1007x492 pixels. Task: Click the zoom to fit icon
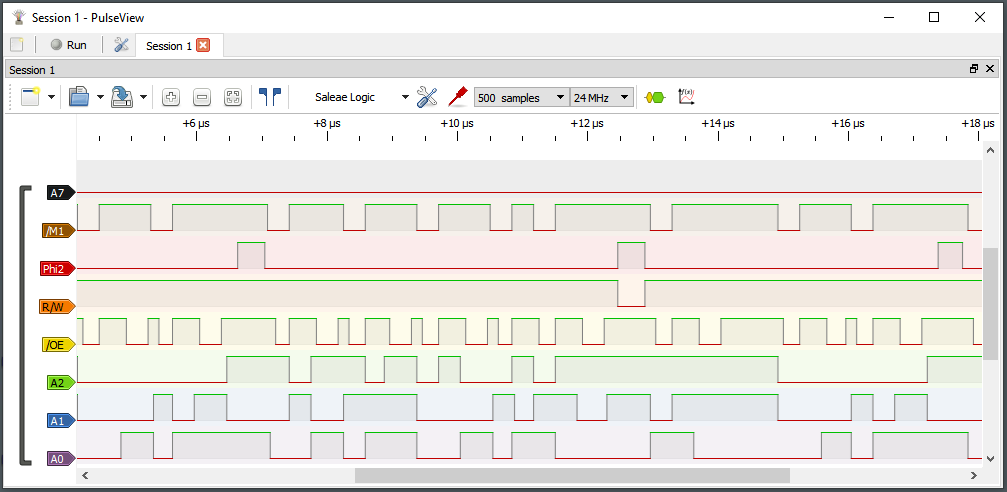point(233,97)
